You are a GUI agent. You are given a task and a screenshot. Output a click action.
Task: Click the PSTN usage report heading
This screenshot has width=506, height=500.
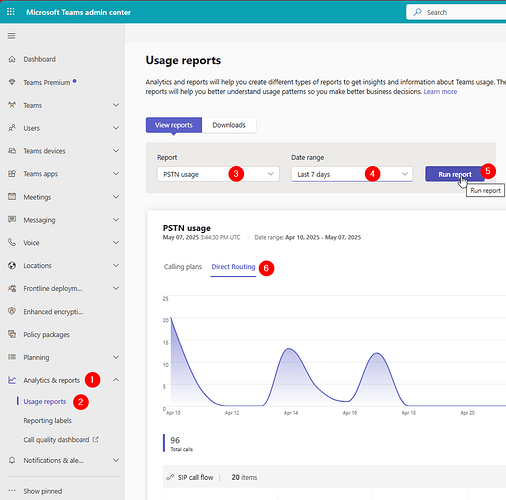click(x=187, y=228)
